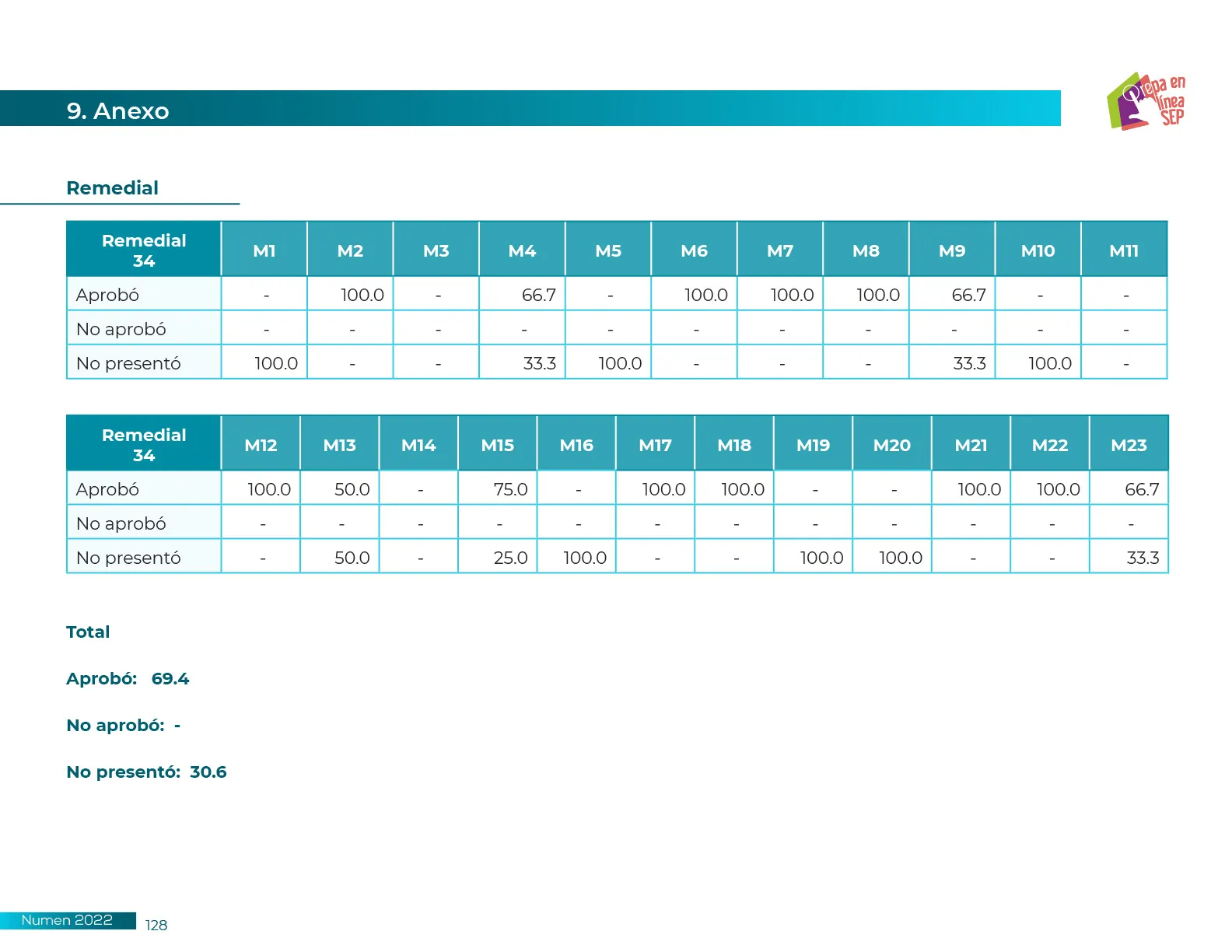
Task: Click the 9. Anexo header title
Action: (117, 111)
